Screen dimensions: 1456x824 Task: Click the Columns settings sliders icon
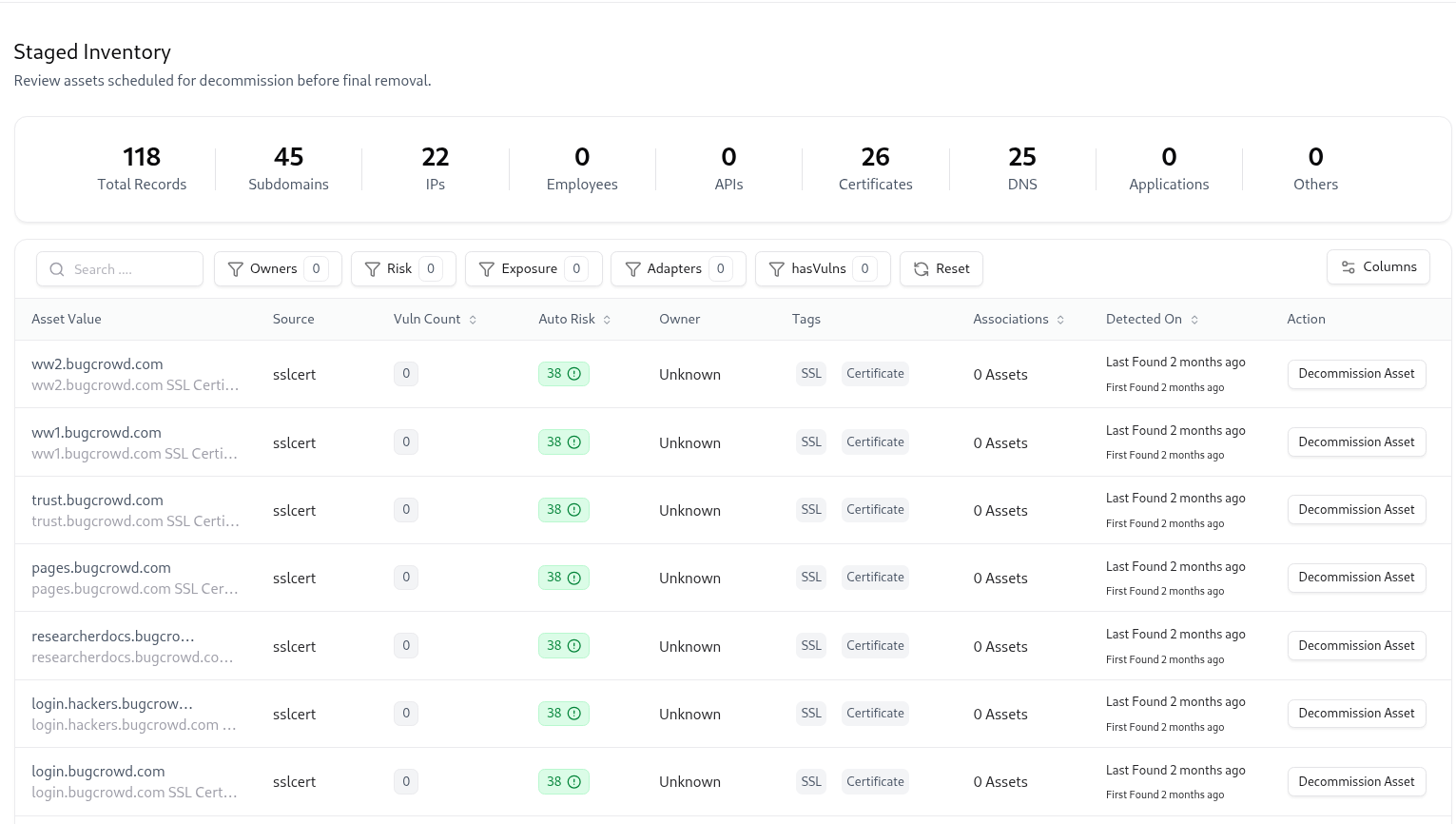(x=1349, y=267)
